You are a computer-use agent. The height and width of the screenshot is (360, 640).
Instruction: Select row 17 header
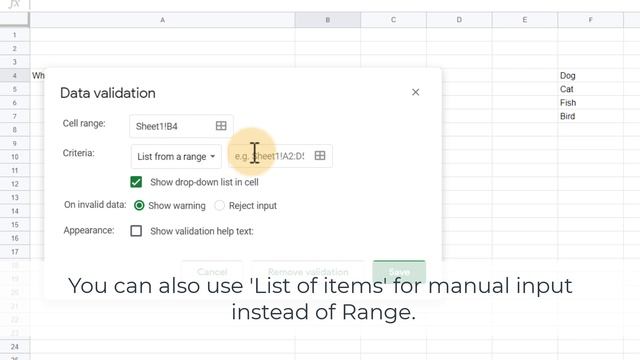pyautogui.click(x=15, y=251)
